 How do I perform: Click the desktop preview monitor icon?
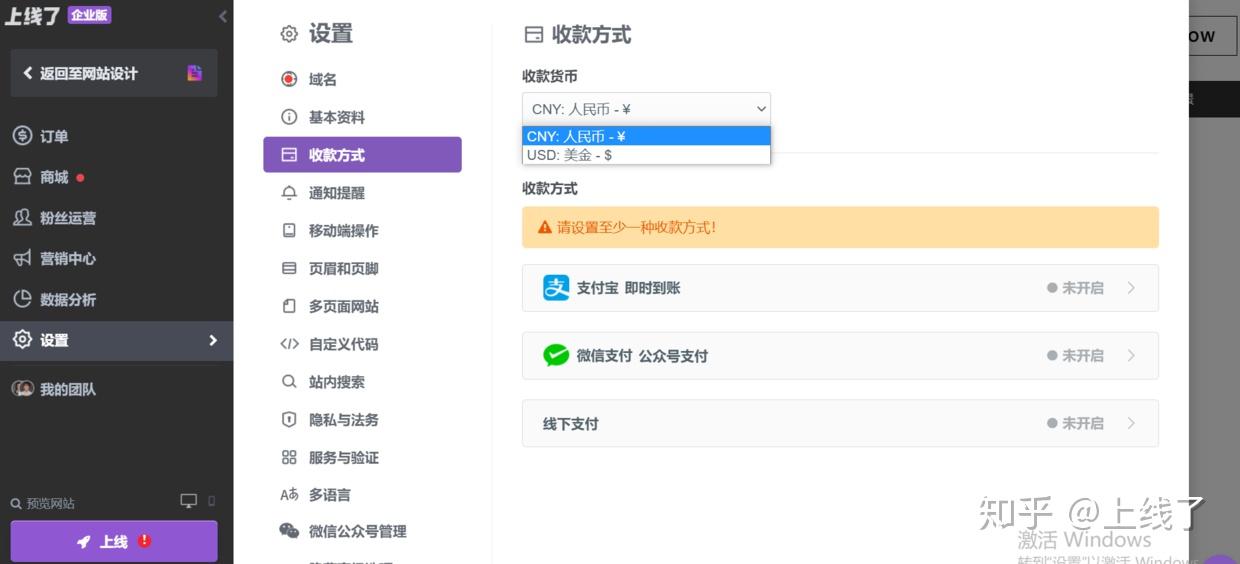coord(189,501)
